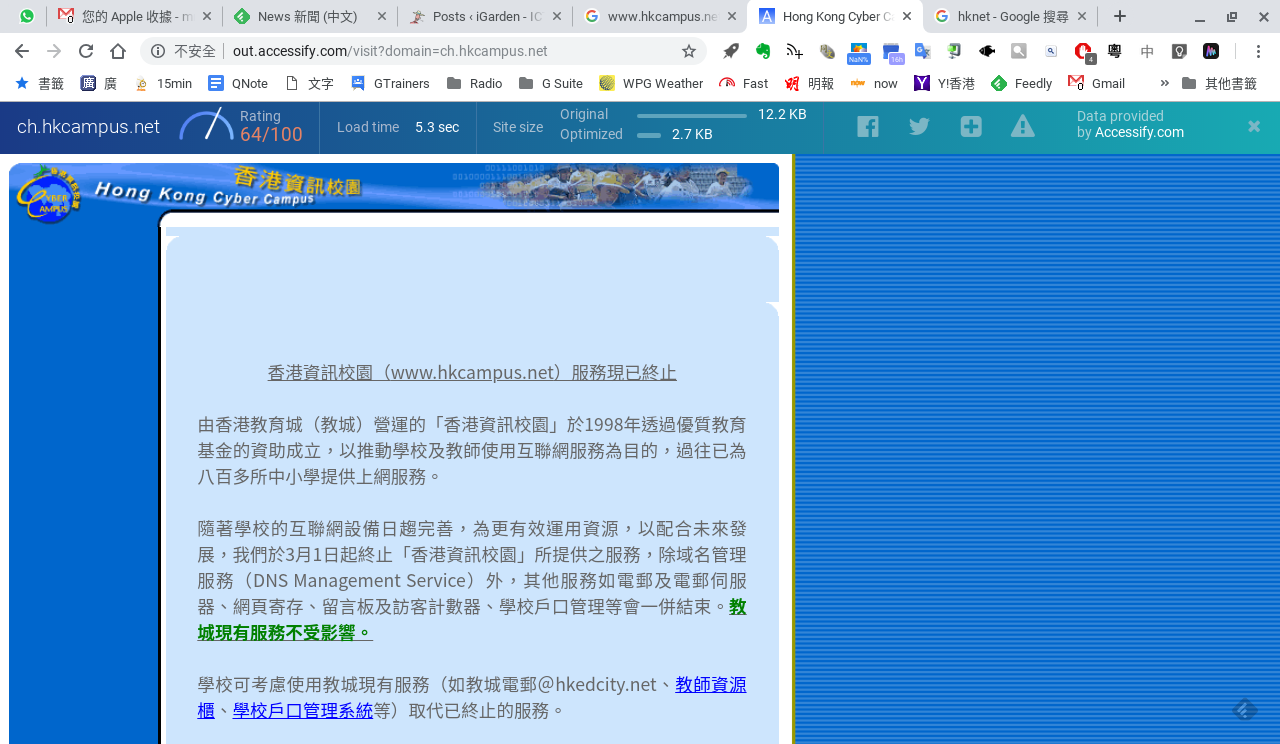Viewport: 1280px width, 744px height.
Task: Open the Chrome three-dot menu
Action: pos(1258,51)
